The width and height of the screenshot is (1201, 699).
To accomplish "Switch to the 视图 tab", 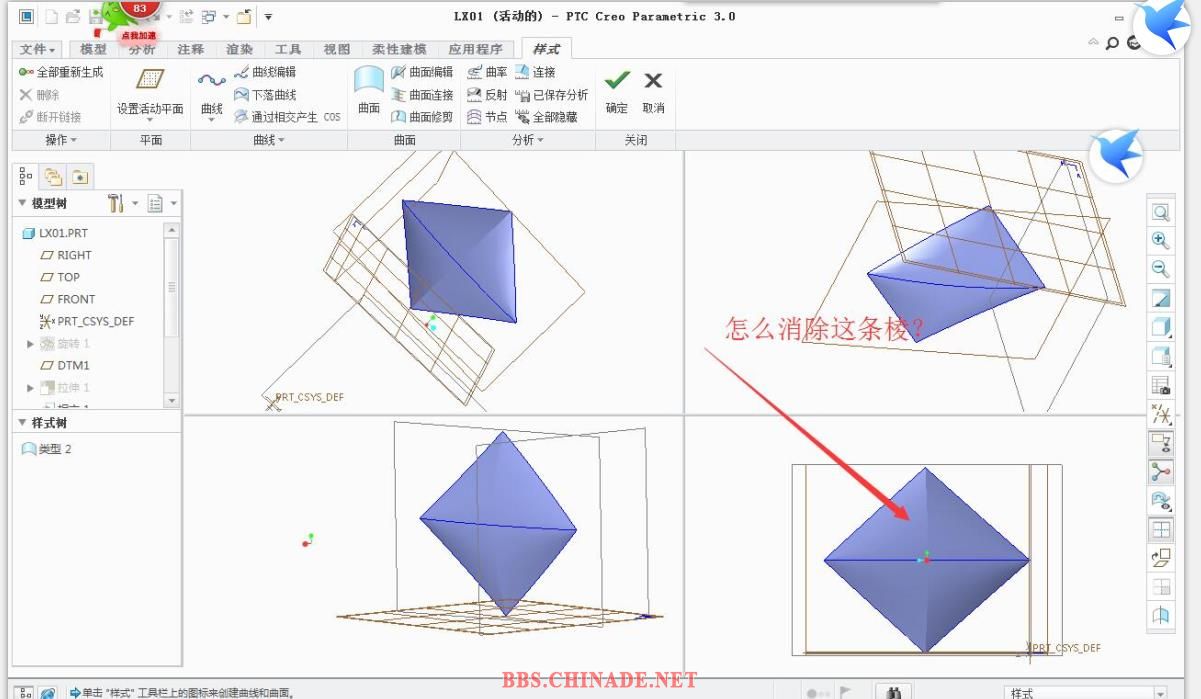I will (337, 49).
